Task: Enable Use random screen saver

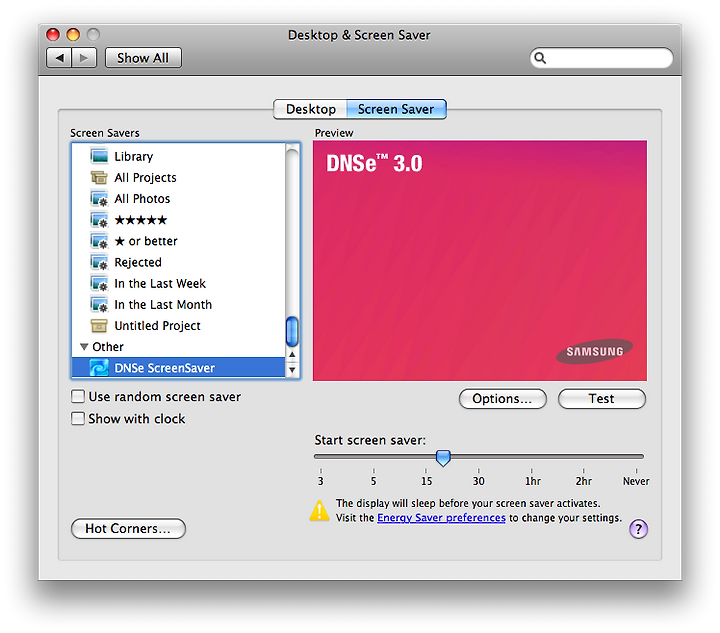Action: point(78,396)
